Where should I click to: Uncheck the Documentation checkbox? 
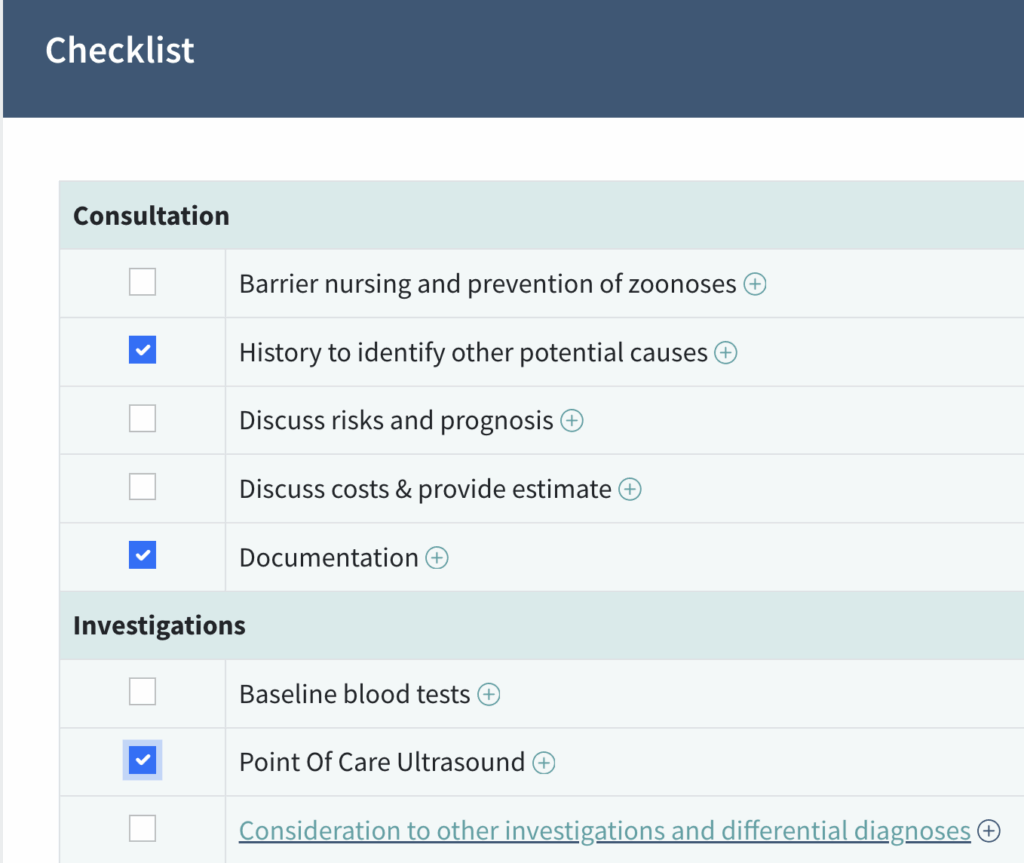pyautogui.click(x=143, y=555)
